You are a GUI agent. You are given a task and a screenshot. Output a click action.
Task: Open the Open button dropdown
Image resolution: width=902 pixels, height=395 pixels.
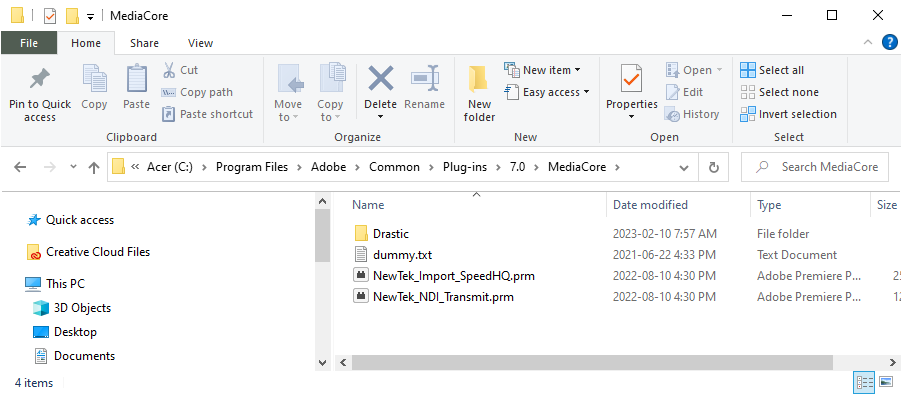pos(694,70)
